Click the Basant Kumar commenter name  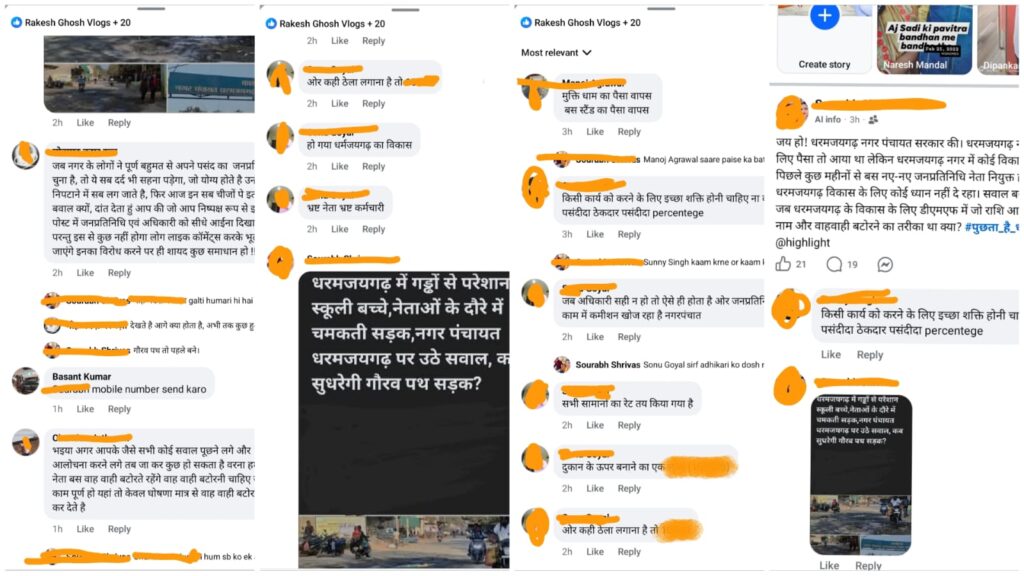(82, 377)
